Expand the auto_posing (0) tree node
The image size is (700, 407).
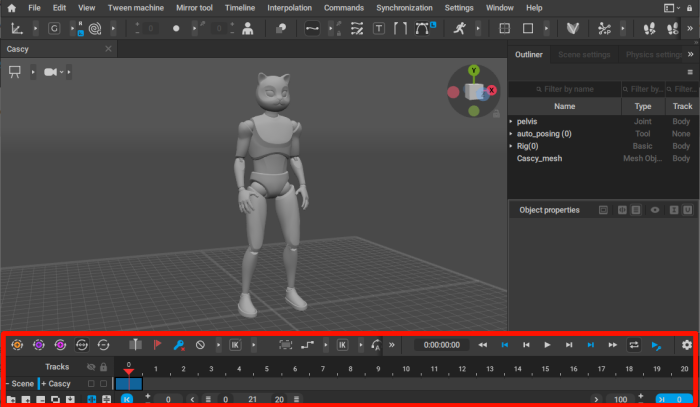click(x=511, y=134)
